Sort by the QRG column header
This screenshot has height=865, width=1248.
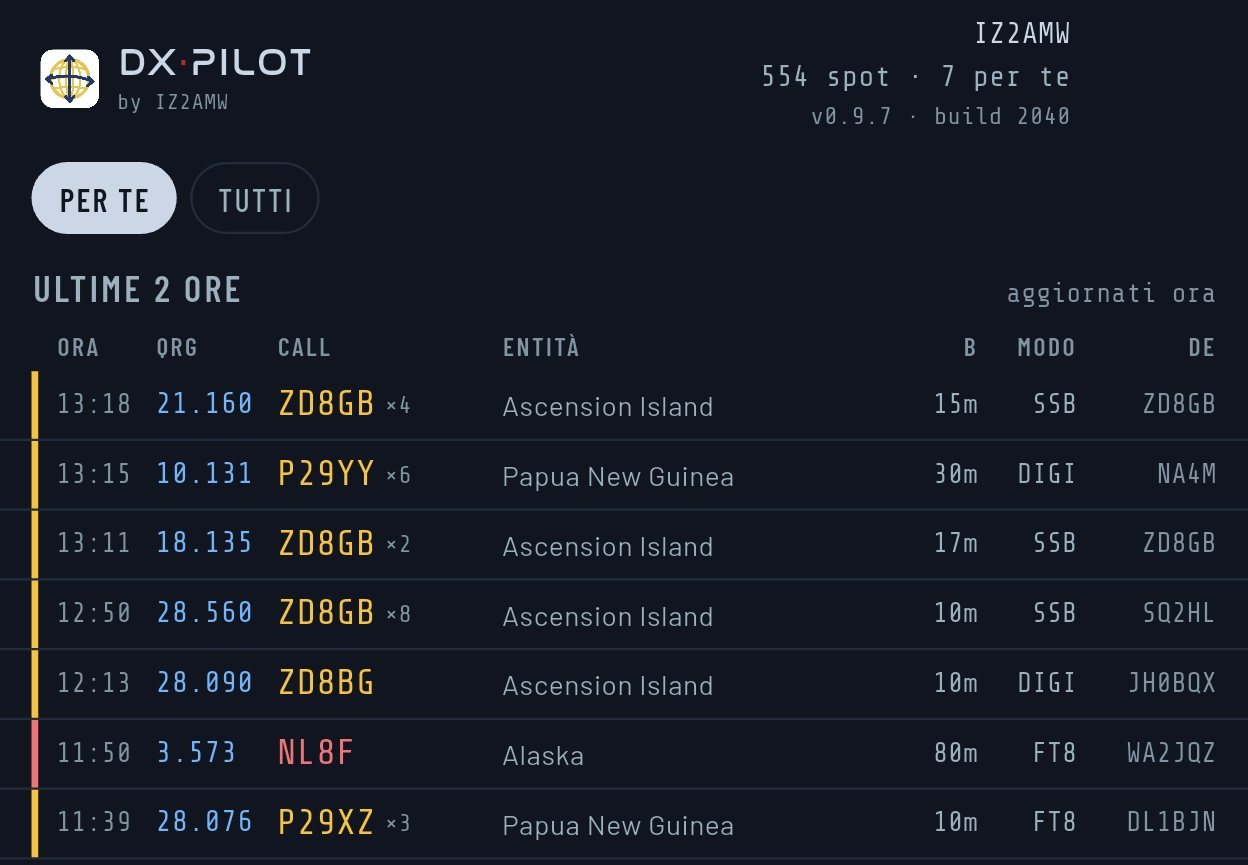tap(177, 348)
